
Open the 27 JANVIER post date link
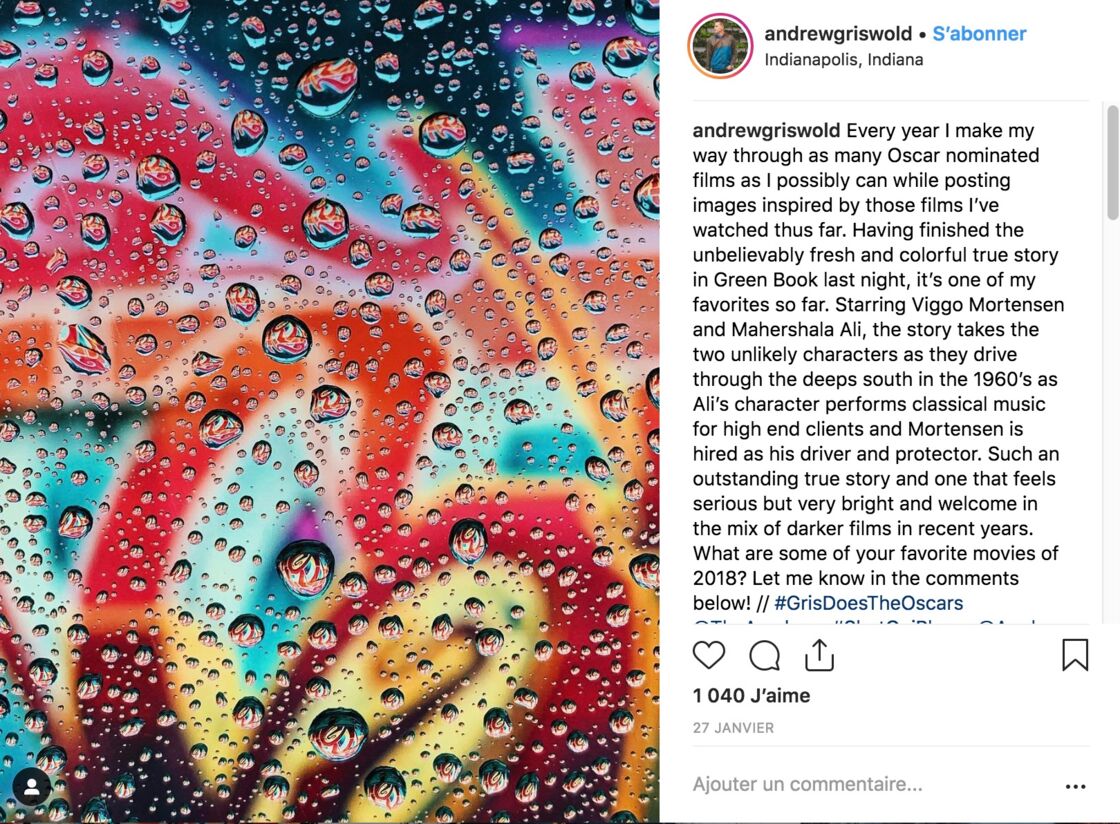click(734, 728)
